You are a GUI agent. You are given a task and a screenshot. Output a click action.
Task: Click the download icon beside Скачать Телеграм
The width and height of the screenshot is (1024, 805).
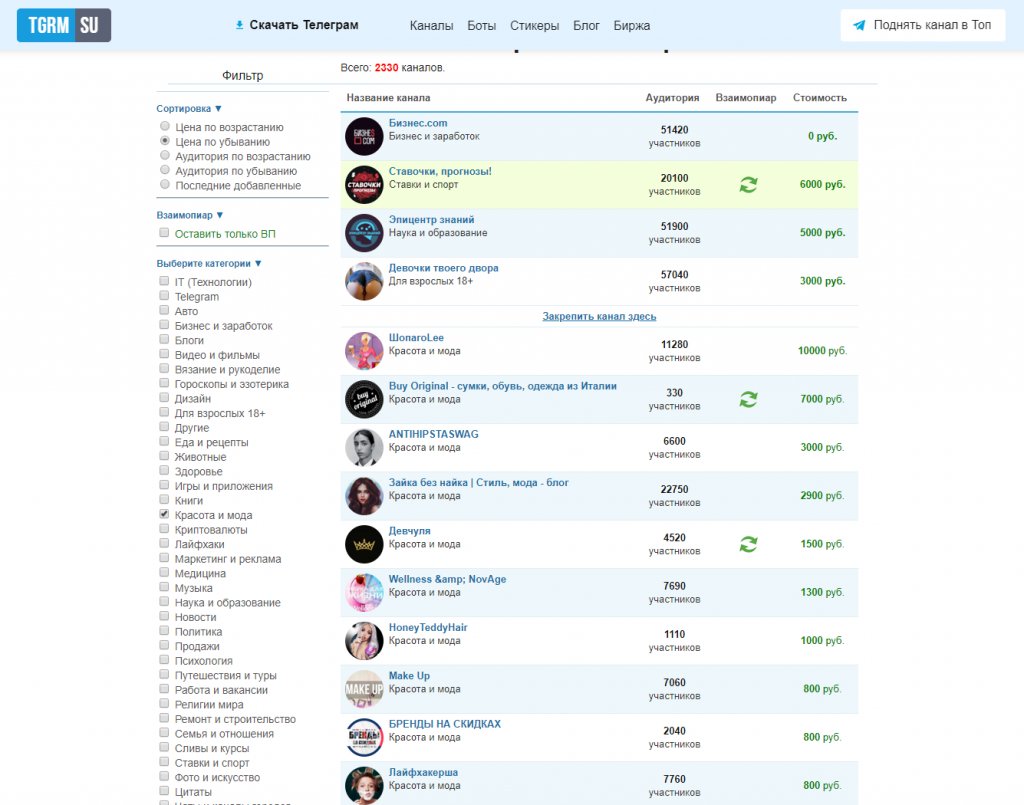(239, 25)
